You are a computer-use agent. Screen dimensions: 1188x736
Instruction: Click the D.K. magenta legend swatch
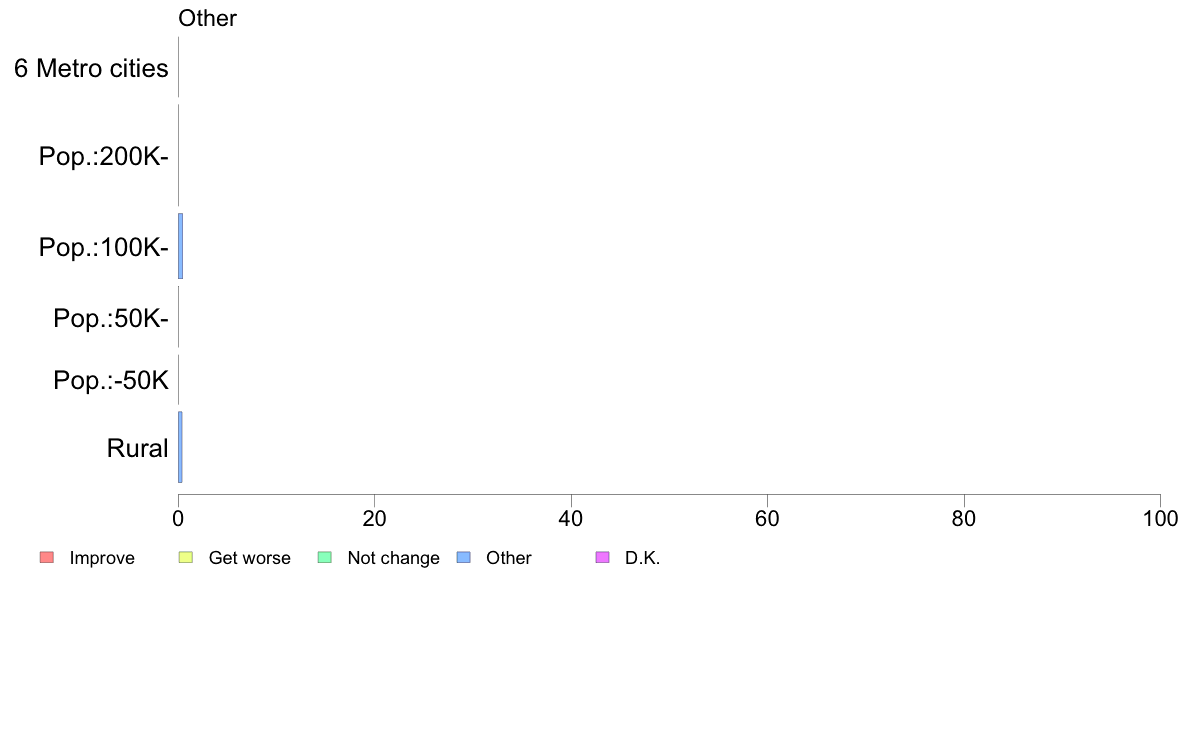click(x=602, y=557)
